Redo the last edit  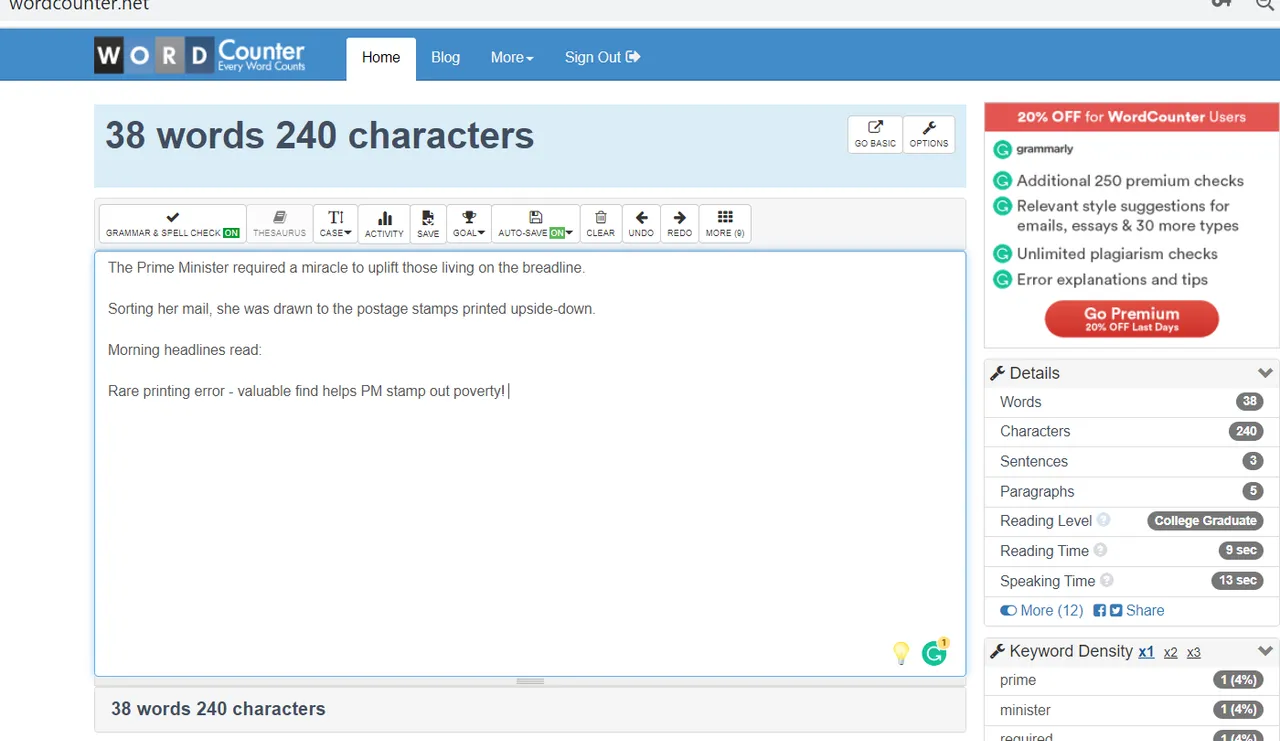pyautogui.click(x=680, y=224)
